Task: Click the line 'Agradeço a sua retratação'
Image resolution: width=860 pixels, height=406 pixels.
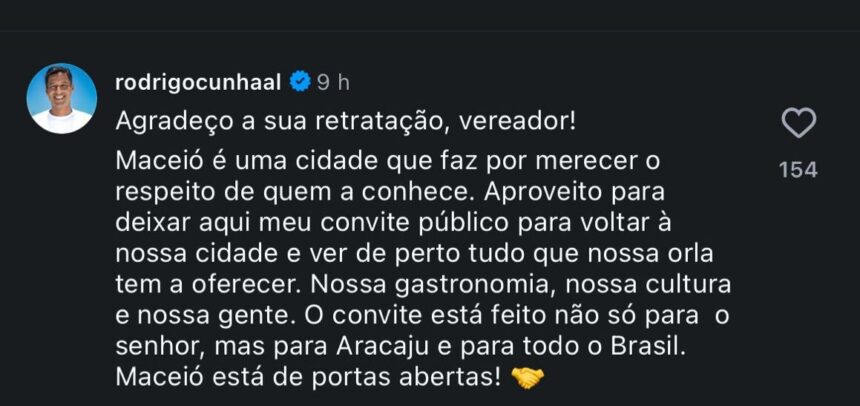Action: pos(279,123)
